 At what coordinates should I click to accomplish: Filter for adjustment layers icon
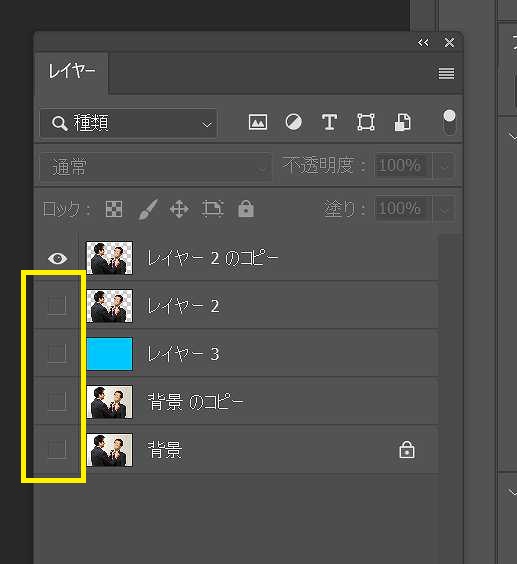click(294, 122)
